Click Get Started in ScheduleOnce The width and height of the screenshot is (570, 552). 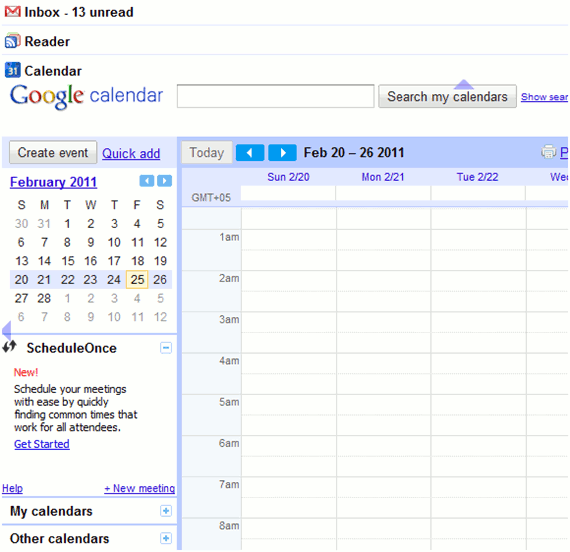pos(42,444)
